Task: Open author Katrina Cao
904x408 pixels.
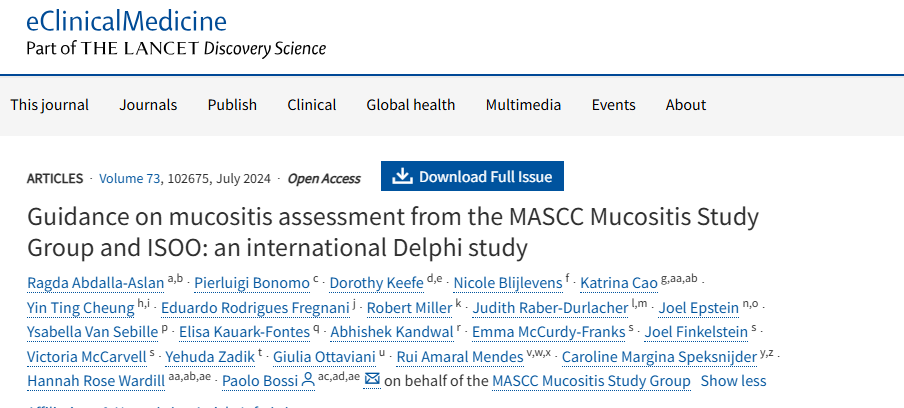Action: coord(619,283)
